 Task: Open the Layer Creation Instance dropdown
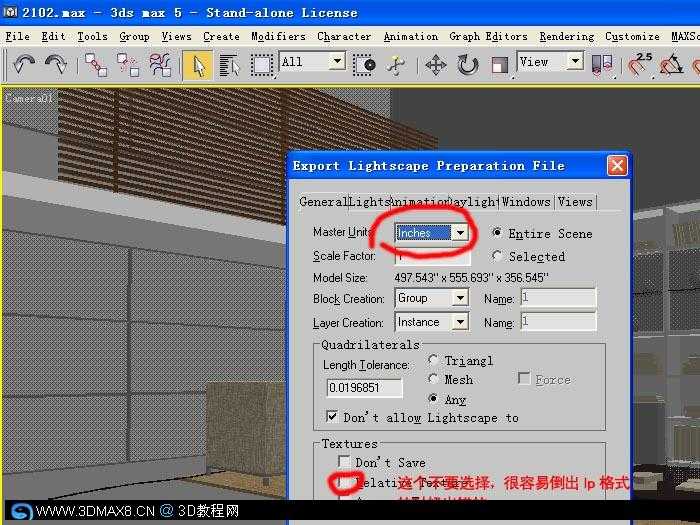pyautogui.click(x=460, y=322)
